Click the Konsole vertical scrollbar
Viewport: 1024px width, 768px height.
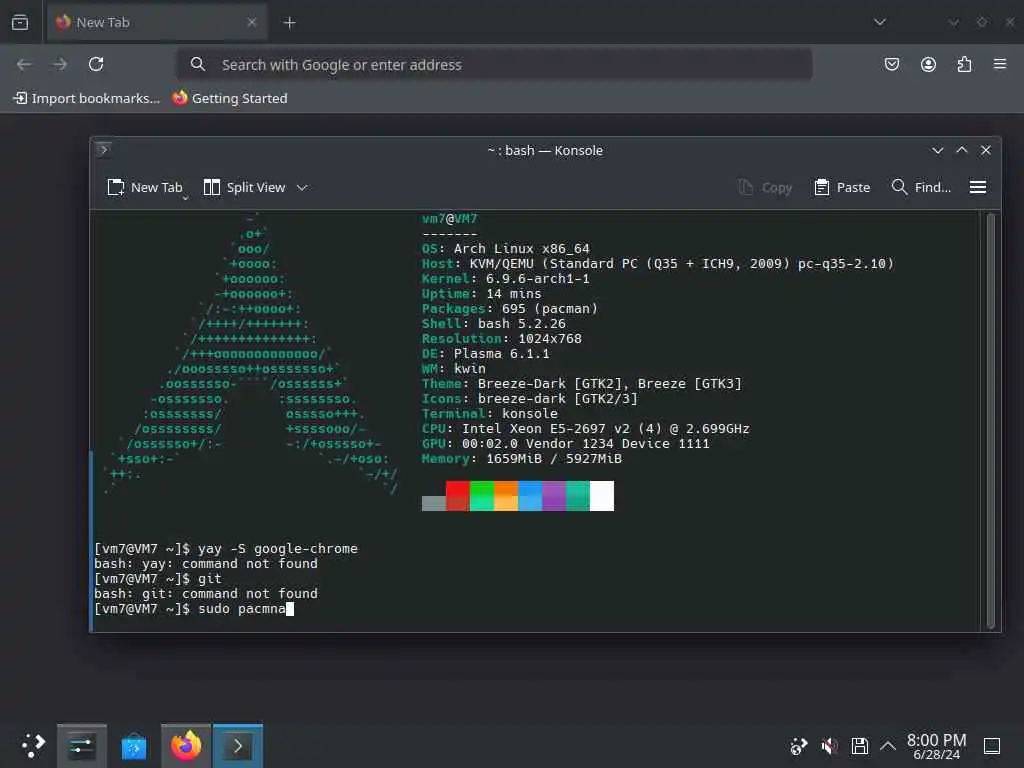[991, 421]
